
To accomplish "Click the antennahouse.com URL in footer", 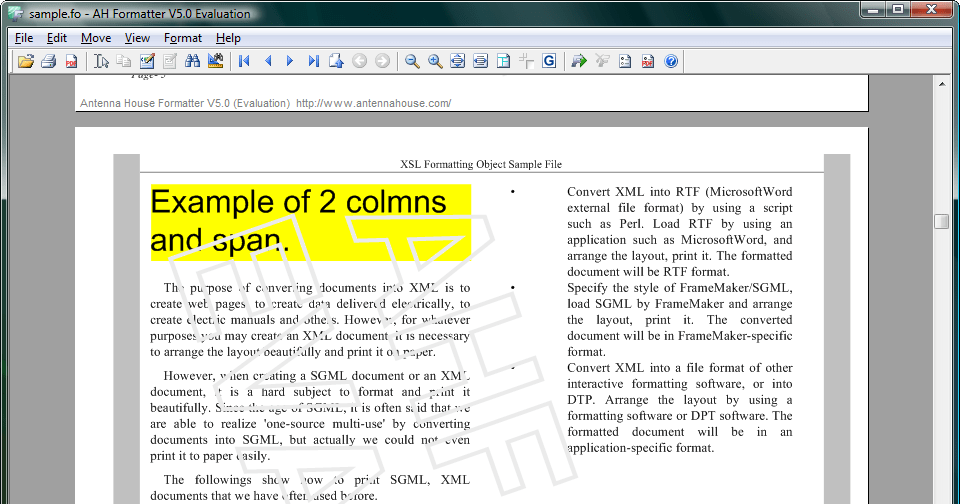I will [x=373, y=103].
